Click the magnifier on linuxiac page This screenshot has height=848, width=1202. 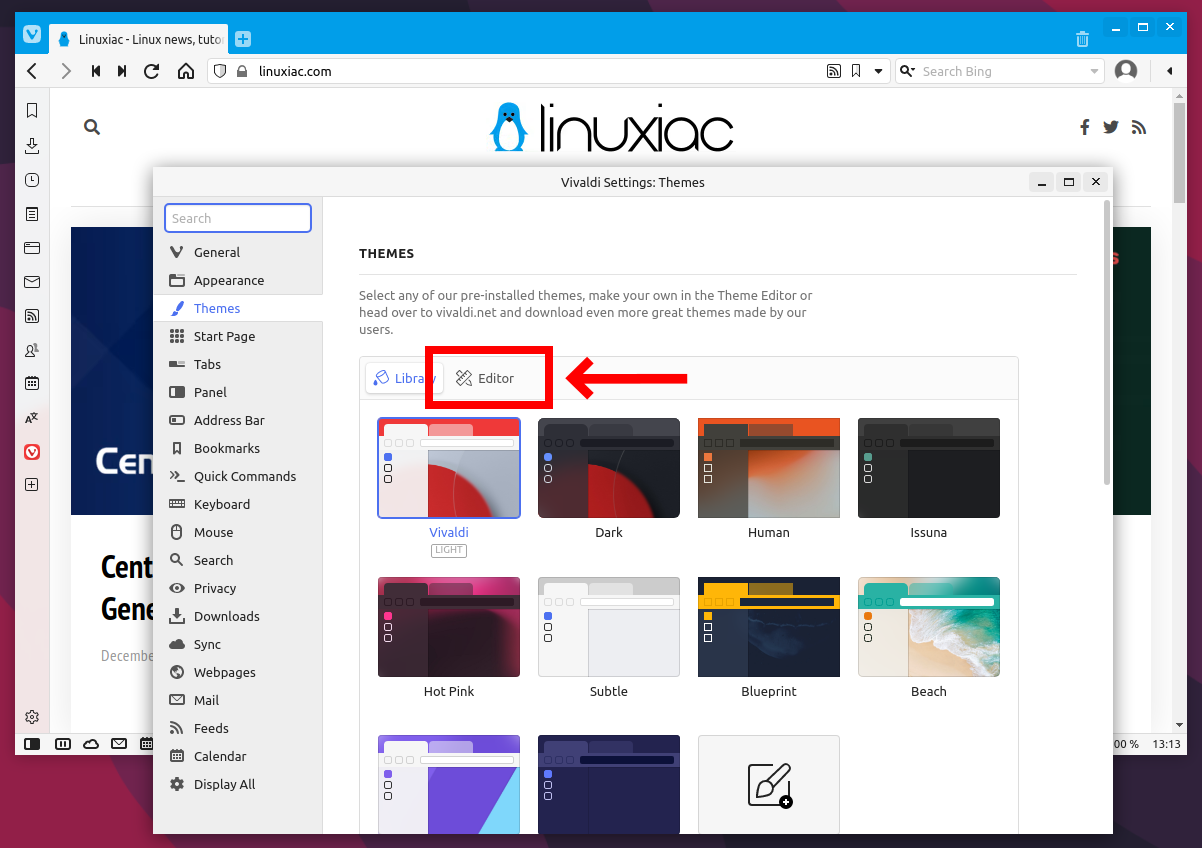point(92,127)
